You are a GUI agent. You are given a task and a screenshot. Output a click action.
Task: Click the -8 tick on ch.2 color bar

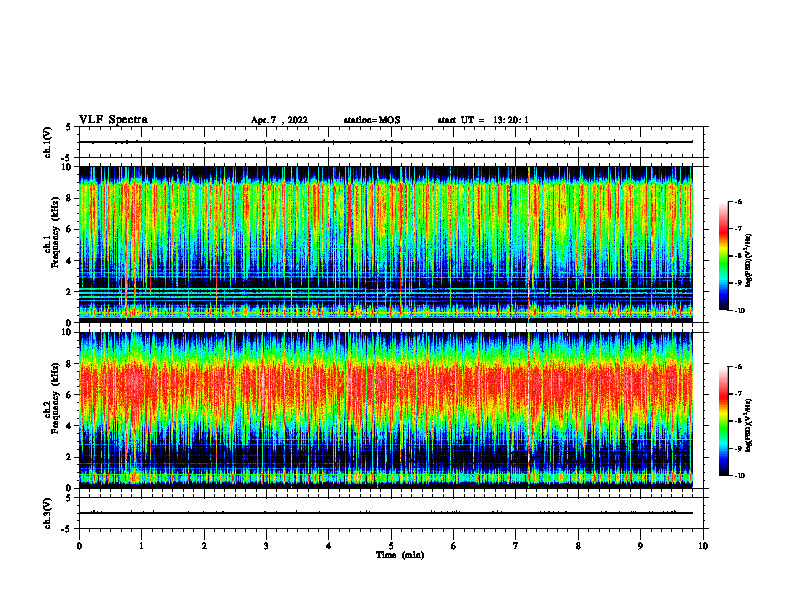point(737,422)
